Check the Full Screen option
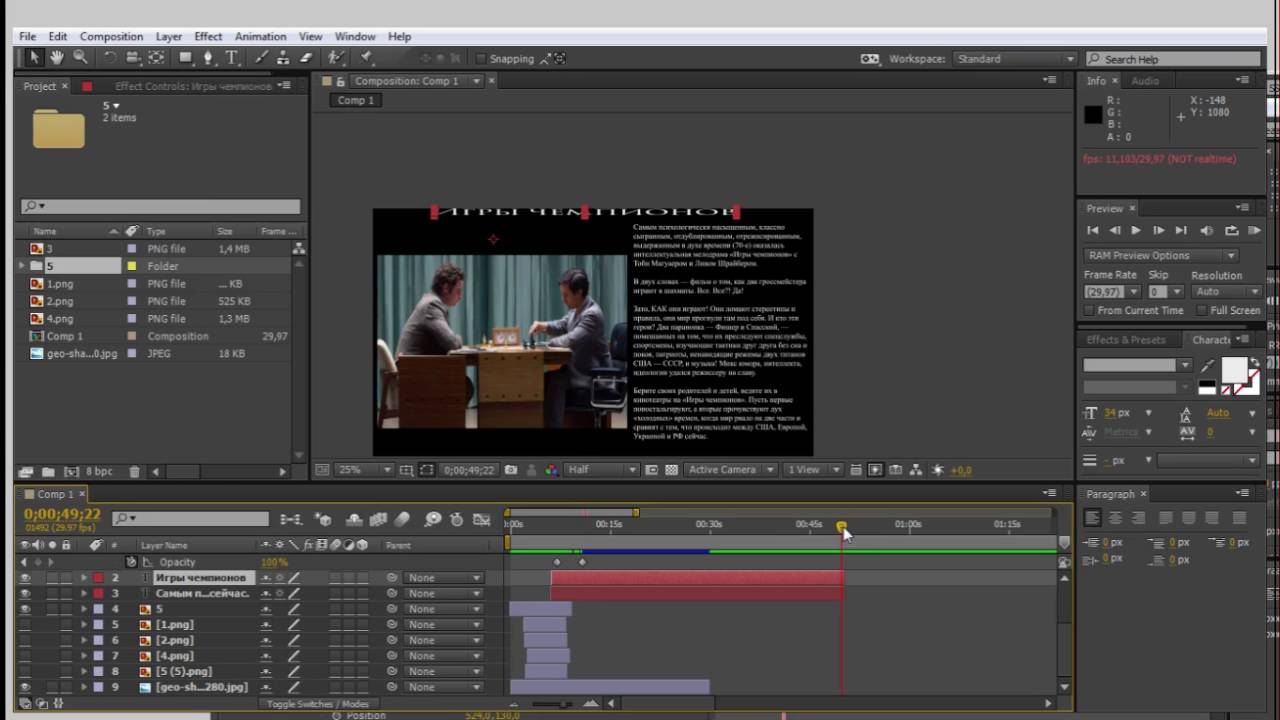 (1200, 311)
